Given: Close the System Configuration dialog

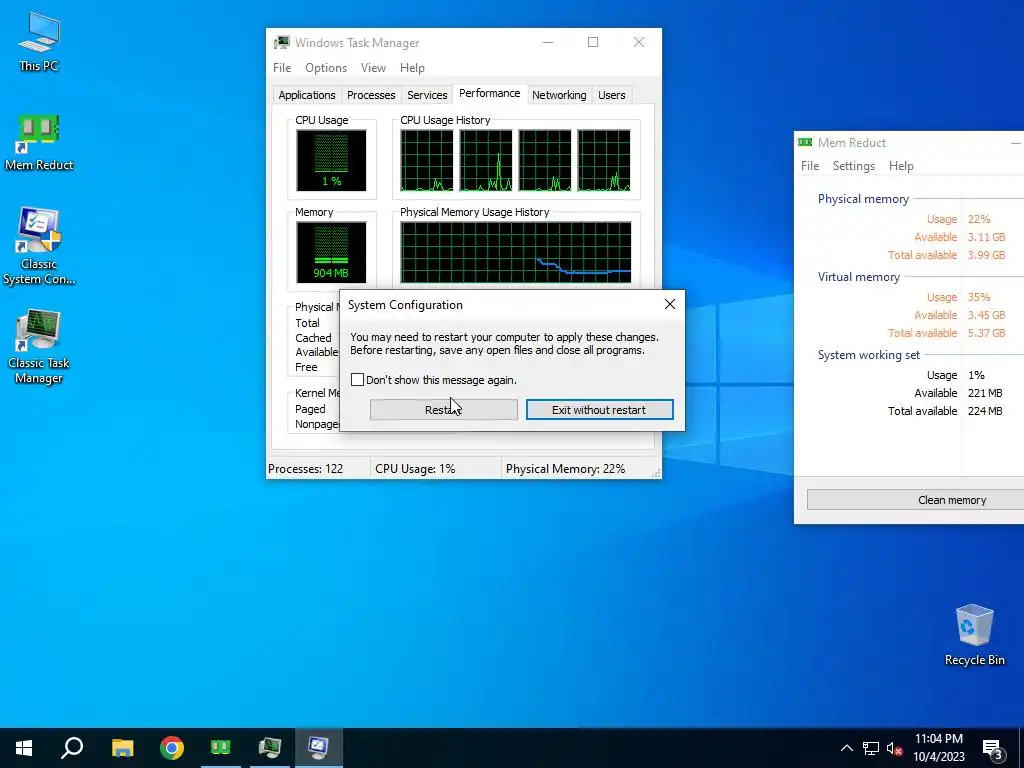Looking at the screenshot, I should (x=669, y=304).
